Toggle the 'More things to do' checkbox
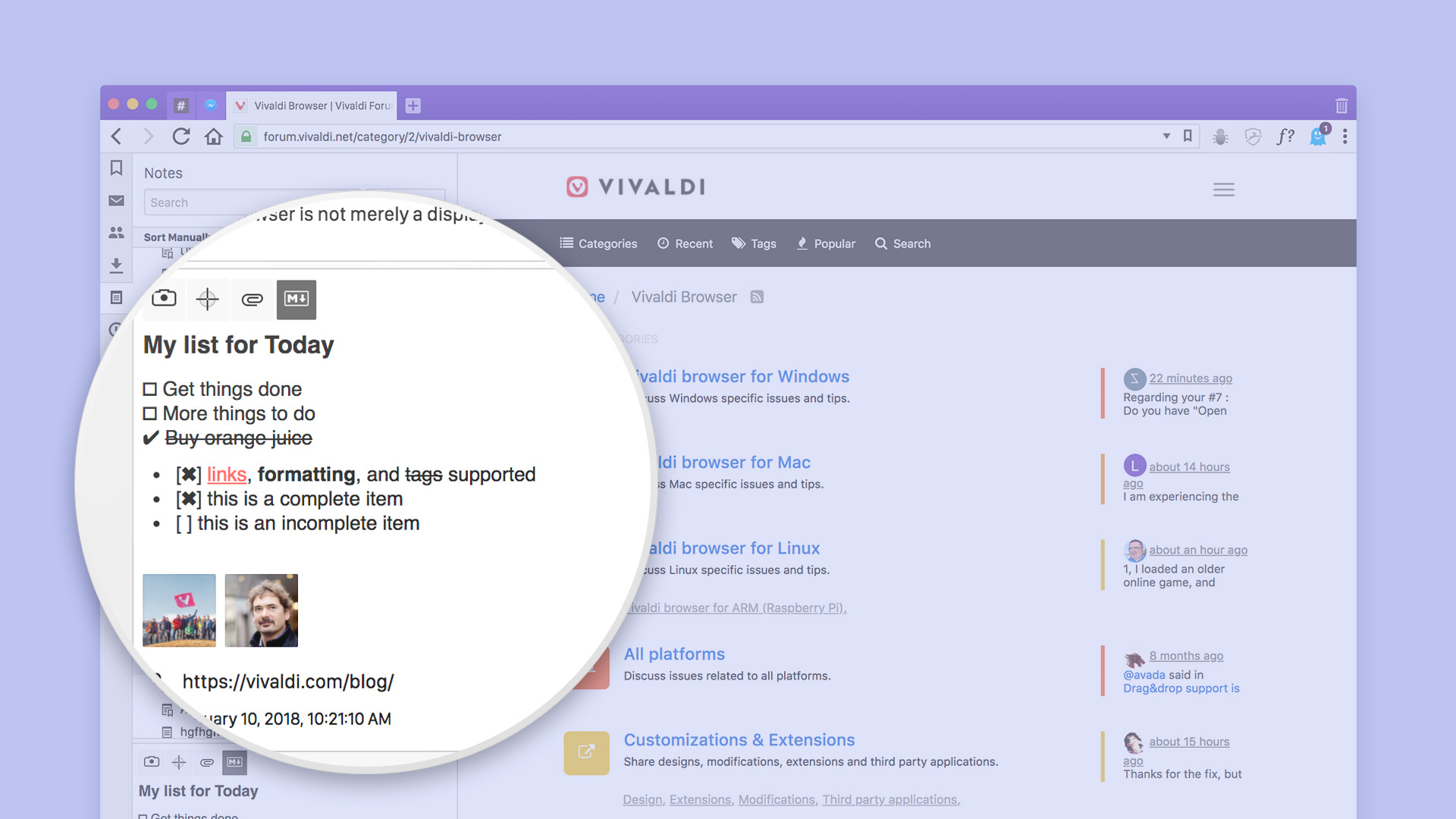 tap(149, 412)
